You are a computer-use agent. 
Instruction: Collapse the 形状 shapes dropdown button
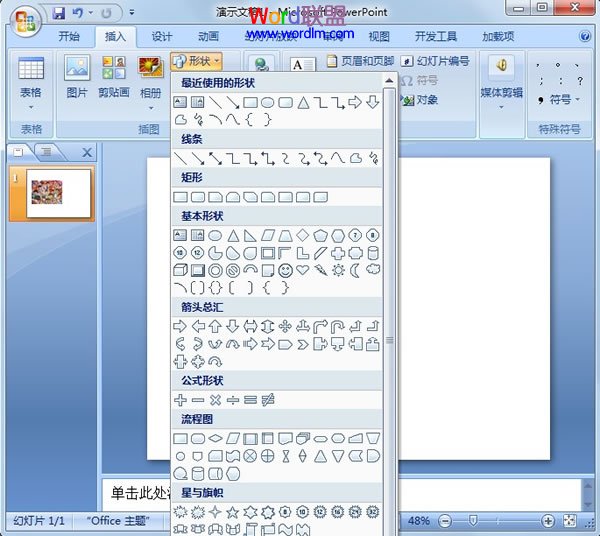click(x=196, y=61)
